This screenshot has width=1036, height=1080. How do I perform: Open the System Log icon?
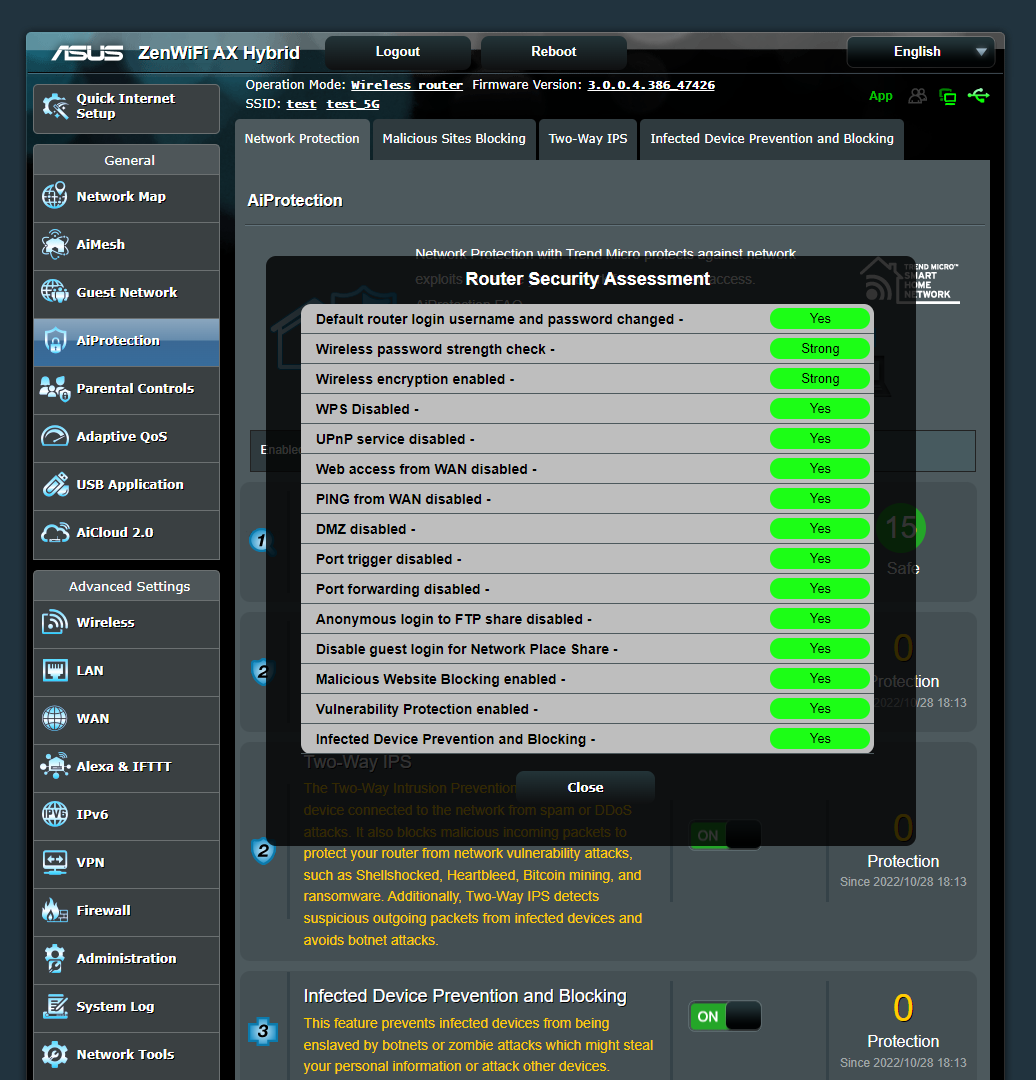(x=53, y=1007)
